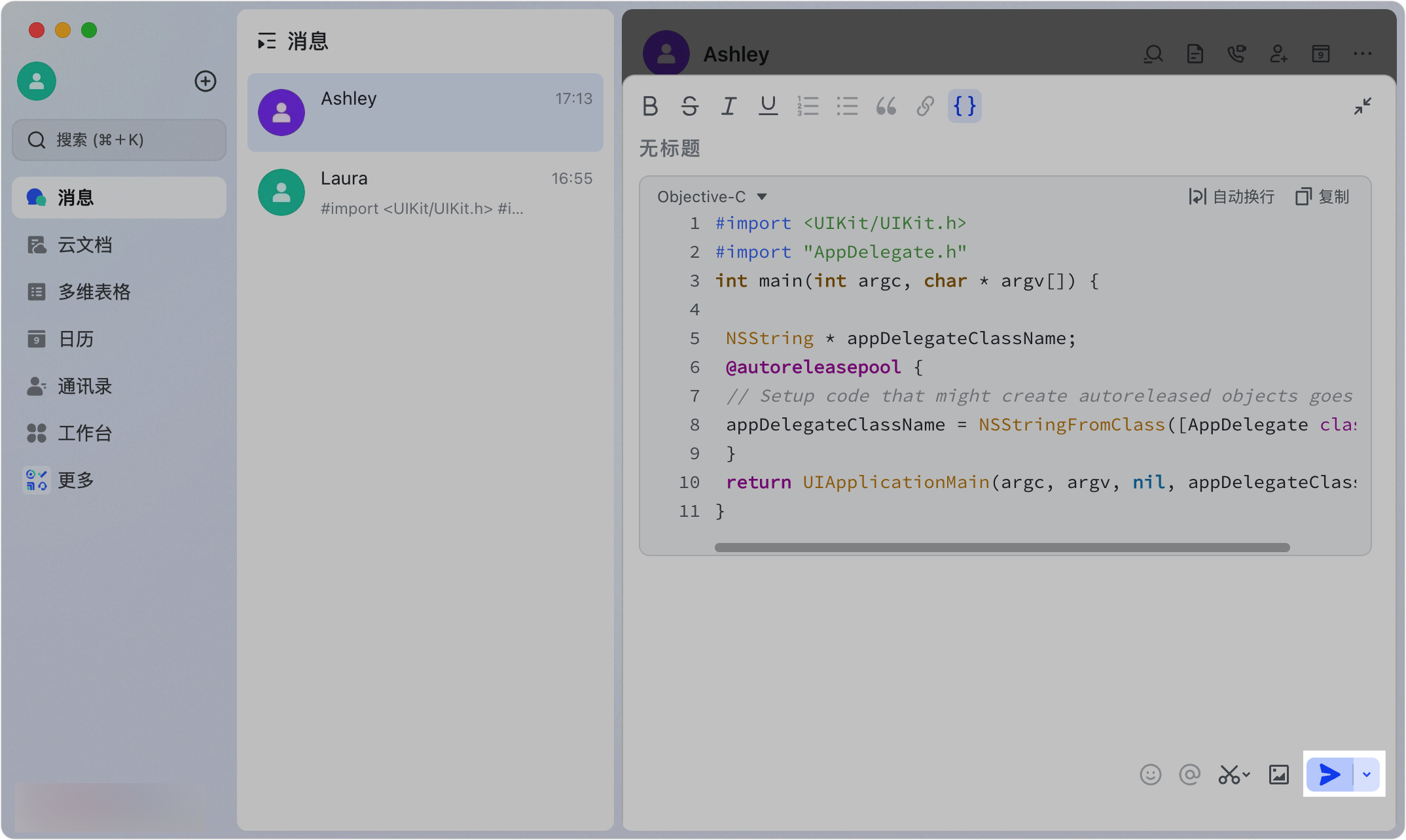Toggle the code block button

click(964, 106)
